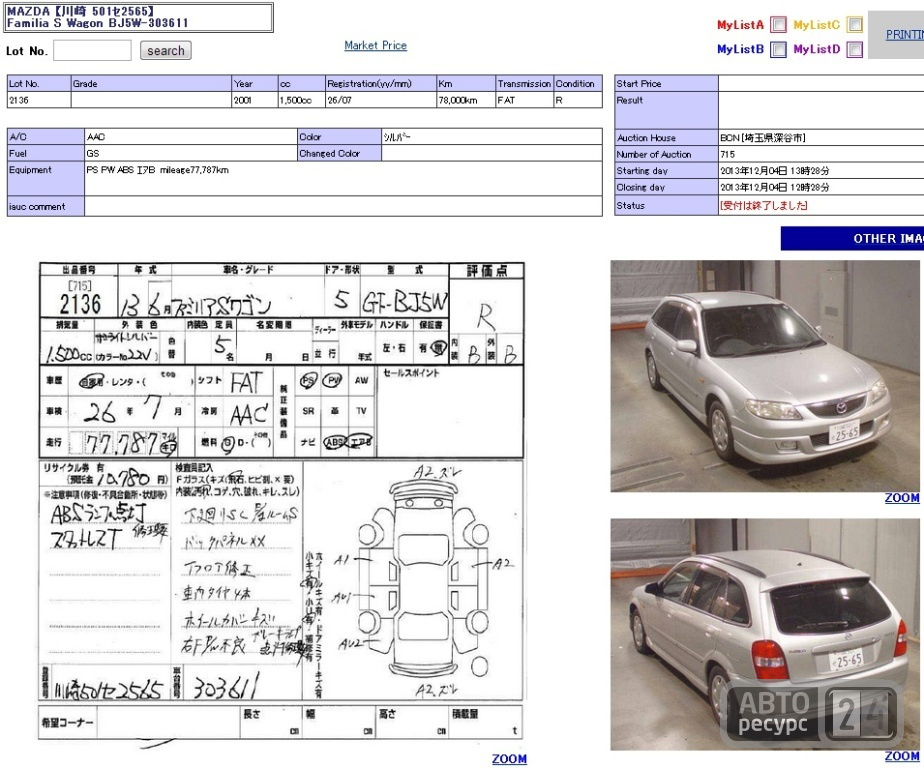
Task: Click the Lot No. input field
Action: pyautogui.click(x=92, y=51)
